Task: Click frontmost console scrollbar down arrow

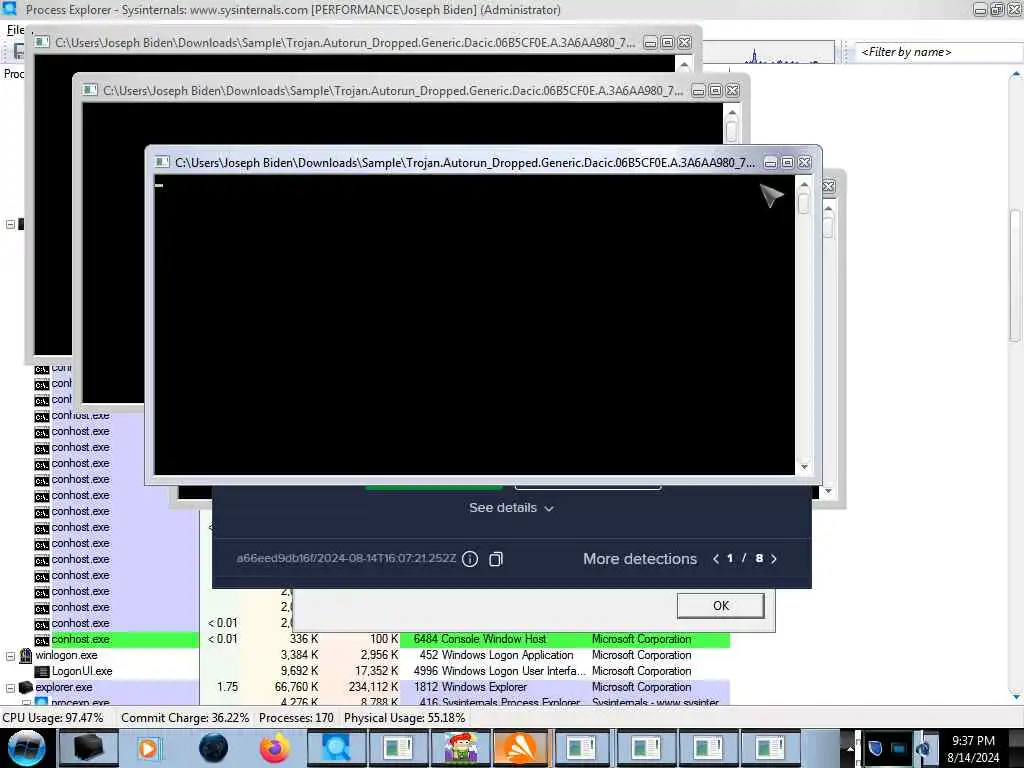Action: [804, 466]
